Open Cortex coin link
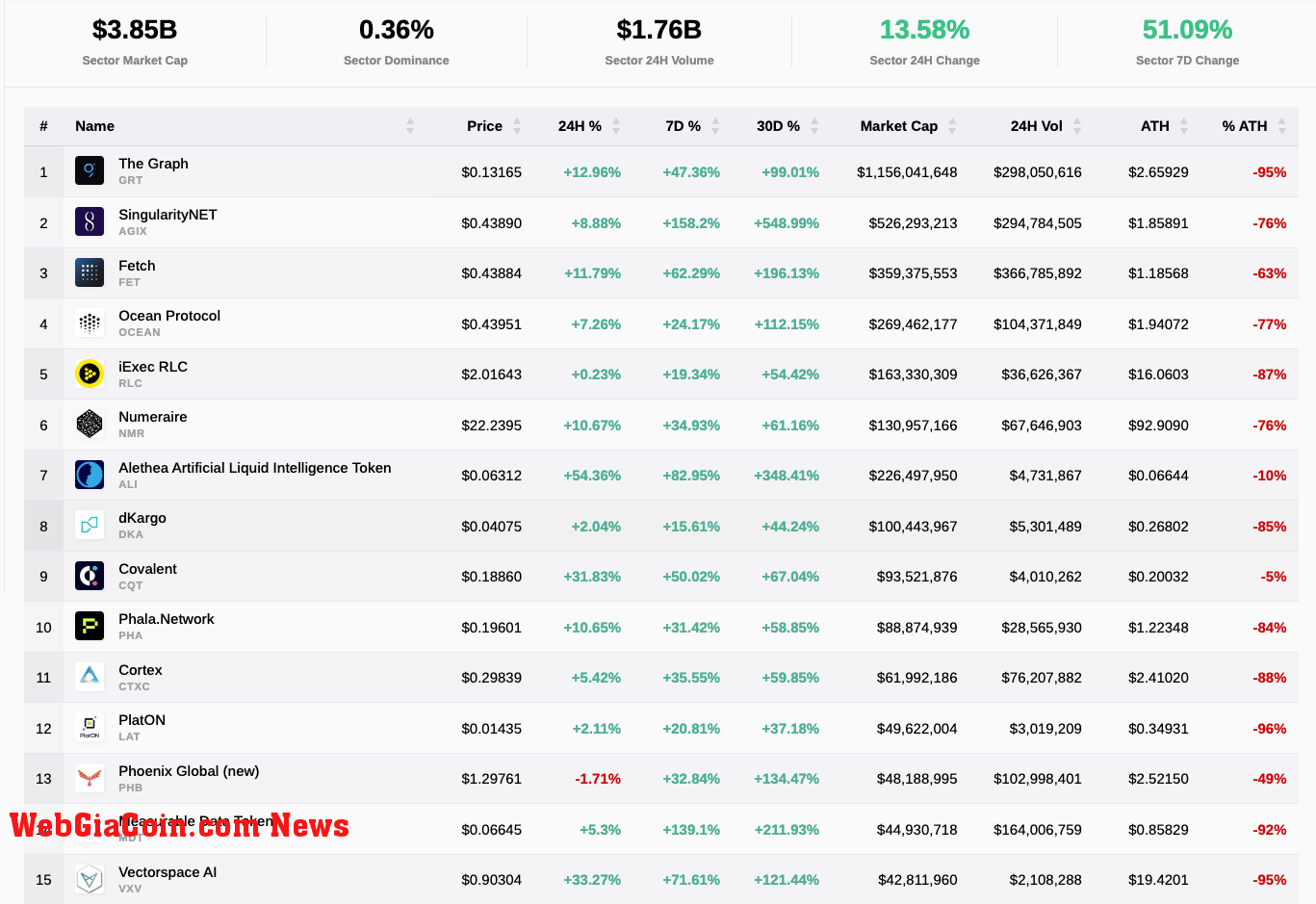Viewport: 1316px width, 904px height. (x=141, y=670)
